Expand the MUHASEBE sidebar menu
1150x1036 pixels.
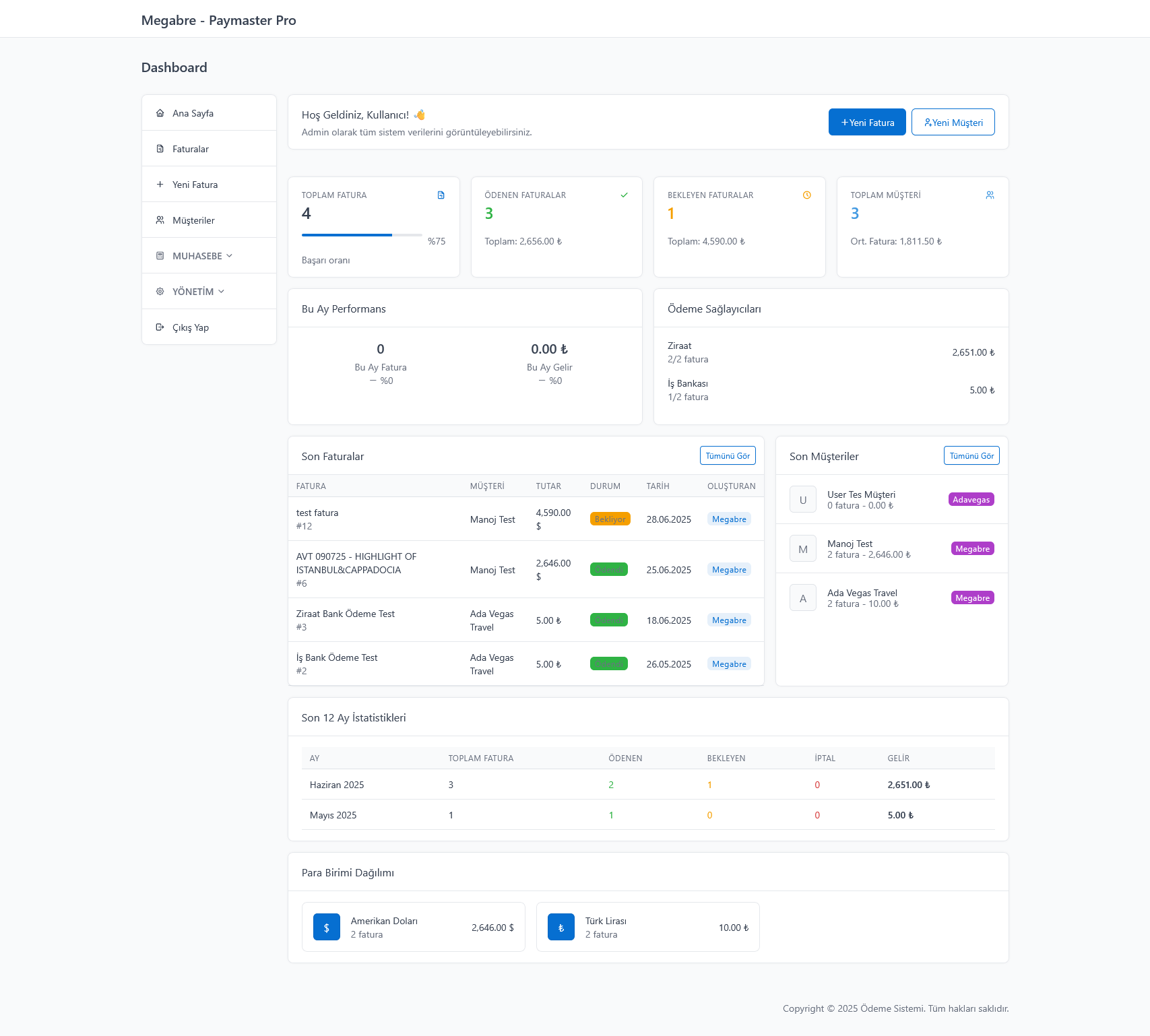point(197,256)
